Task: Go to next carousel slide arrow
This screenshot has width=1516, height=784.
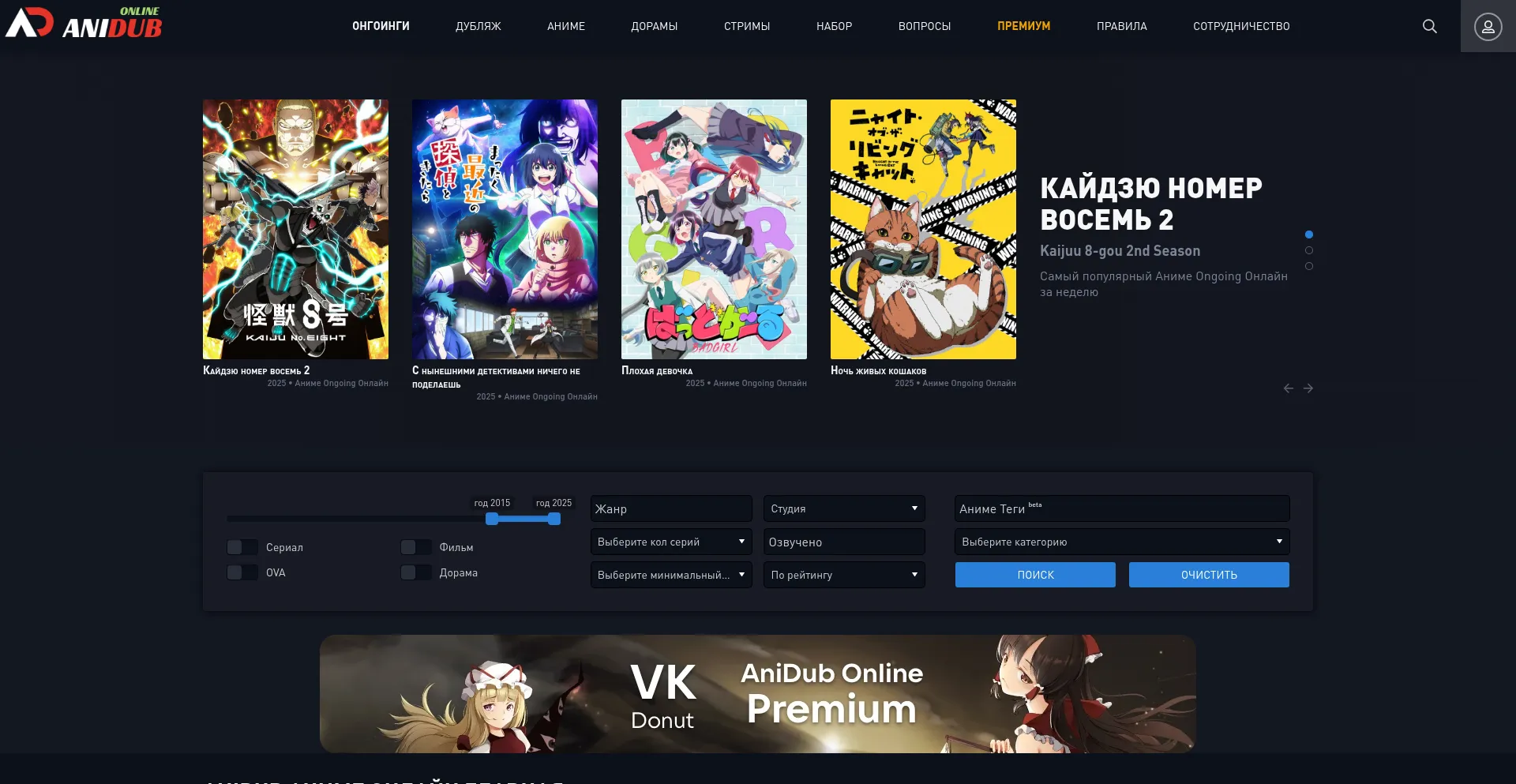Action: (x=1308, y=388)
